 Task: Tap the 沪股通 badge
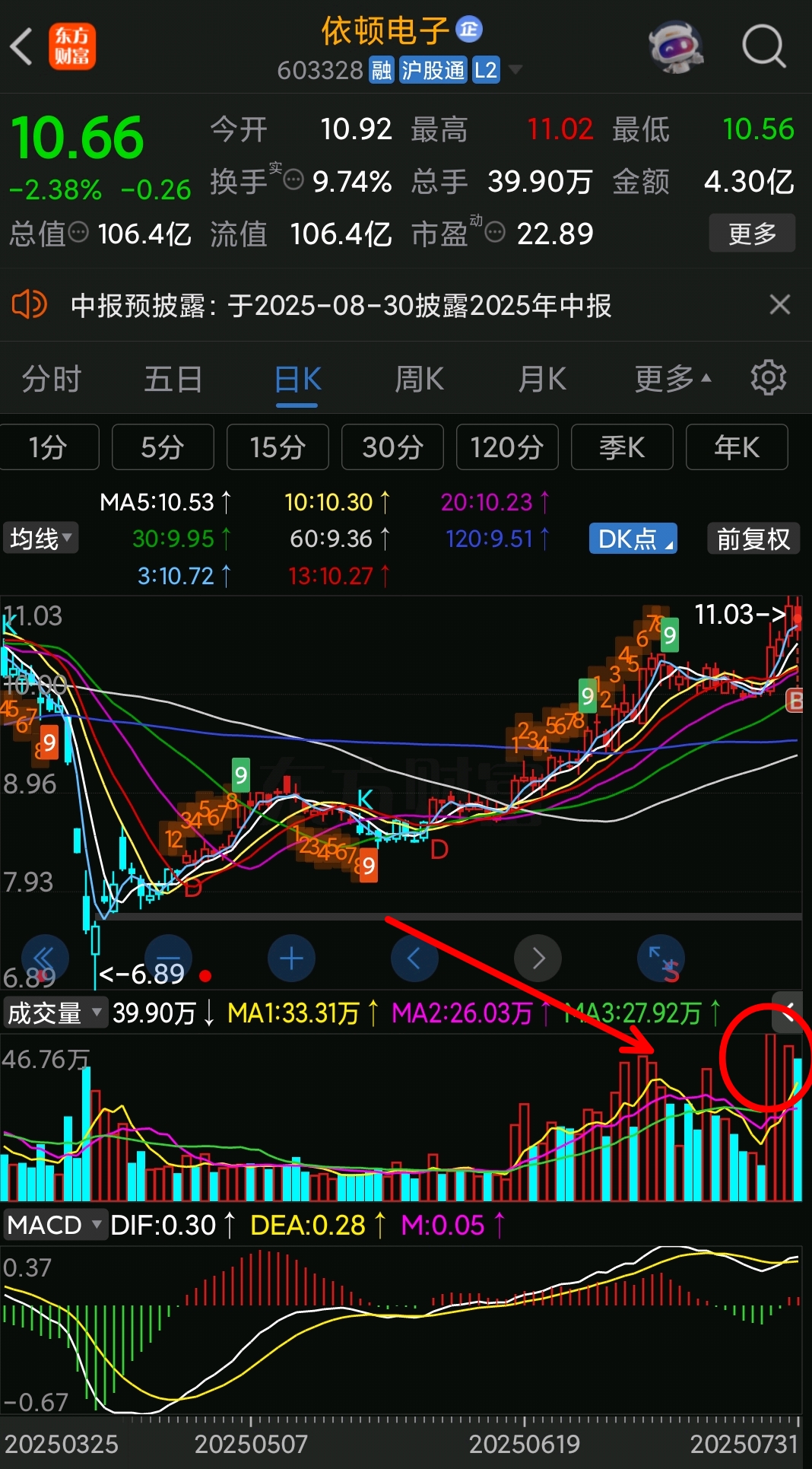pyautogui.click(x=433, y=71)
